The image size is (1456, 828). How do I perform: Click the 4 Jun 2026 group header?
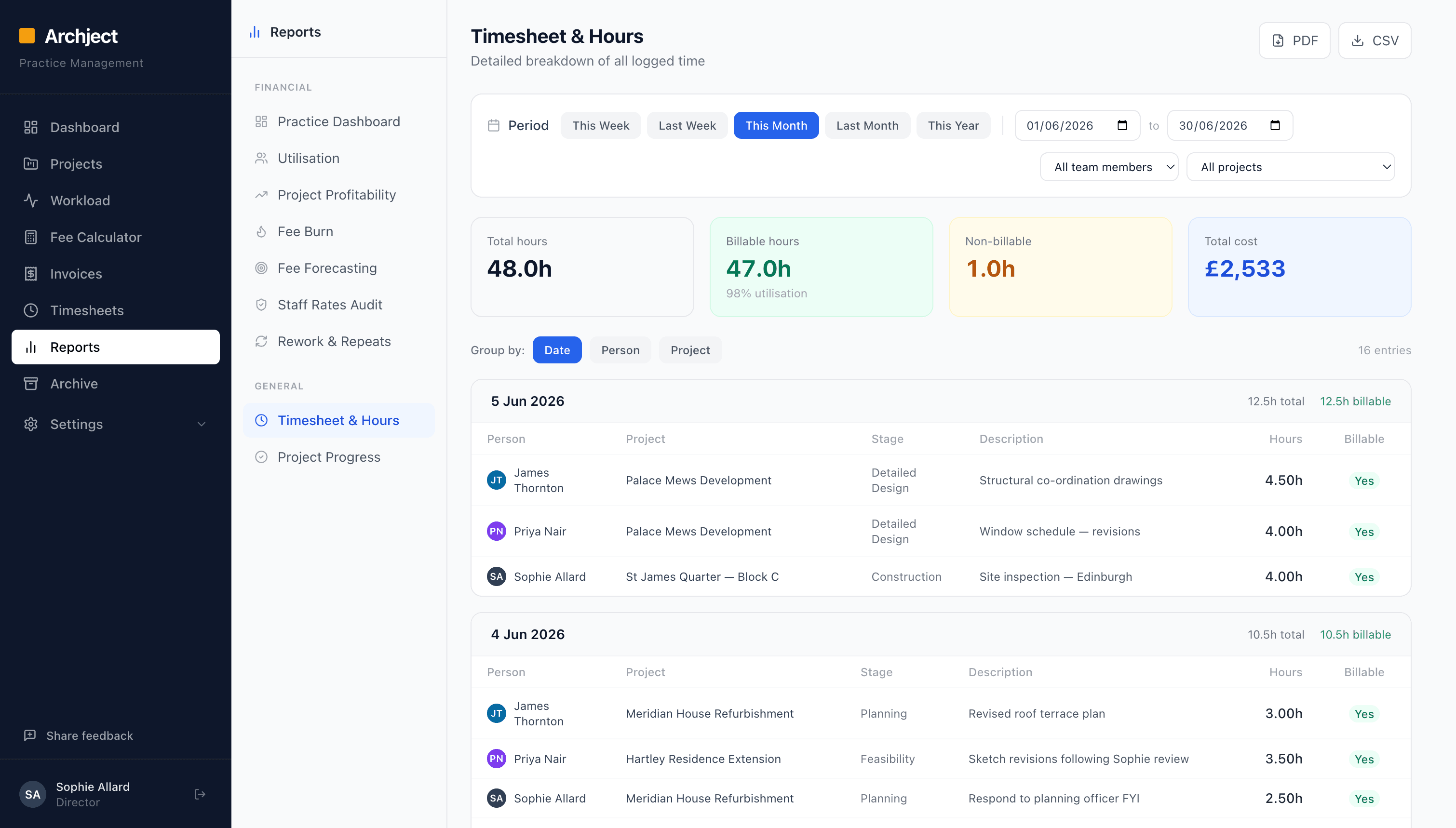tap(941, 634)
